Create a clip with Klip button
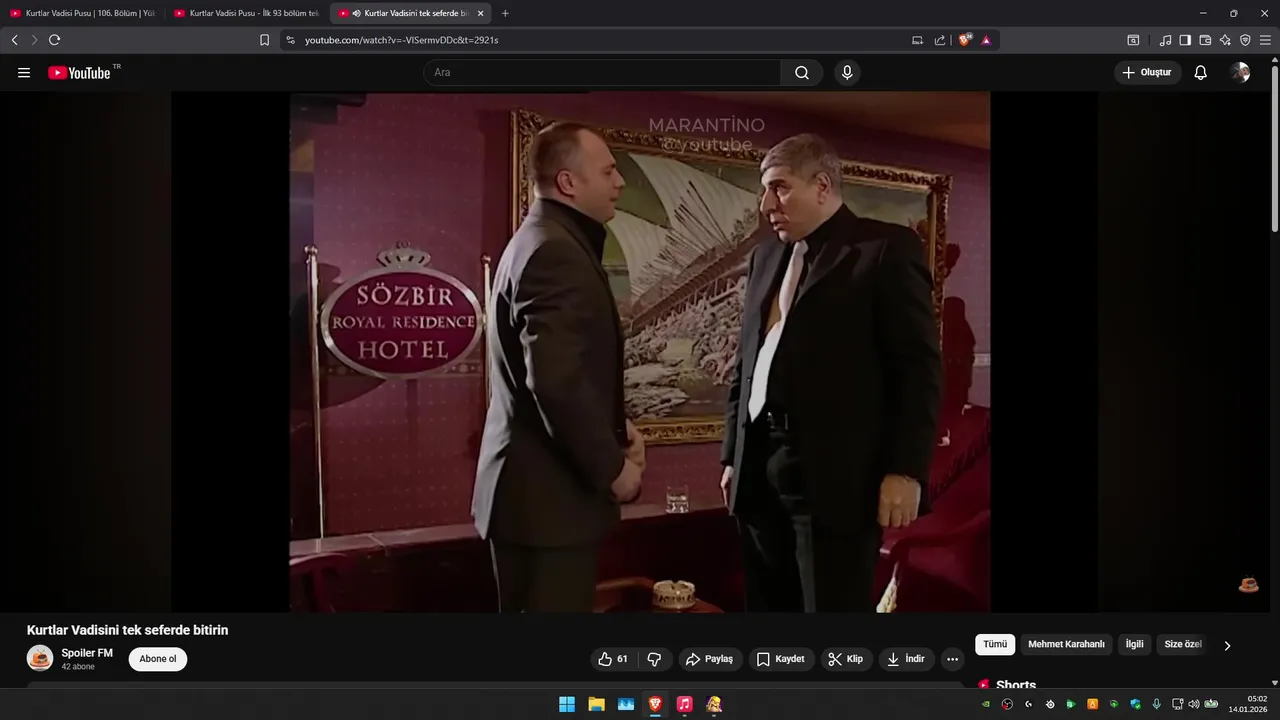 [846, 659]
